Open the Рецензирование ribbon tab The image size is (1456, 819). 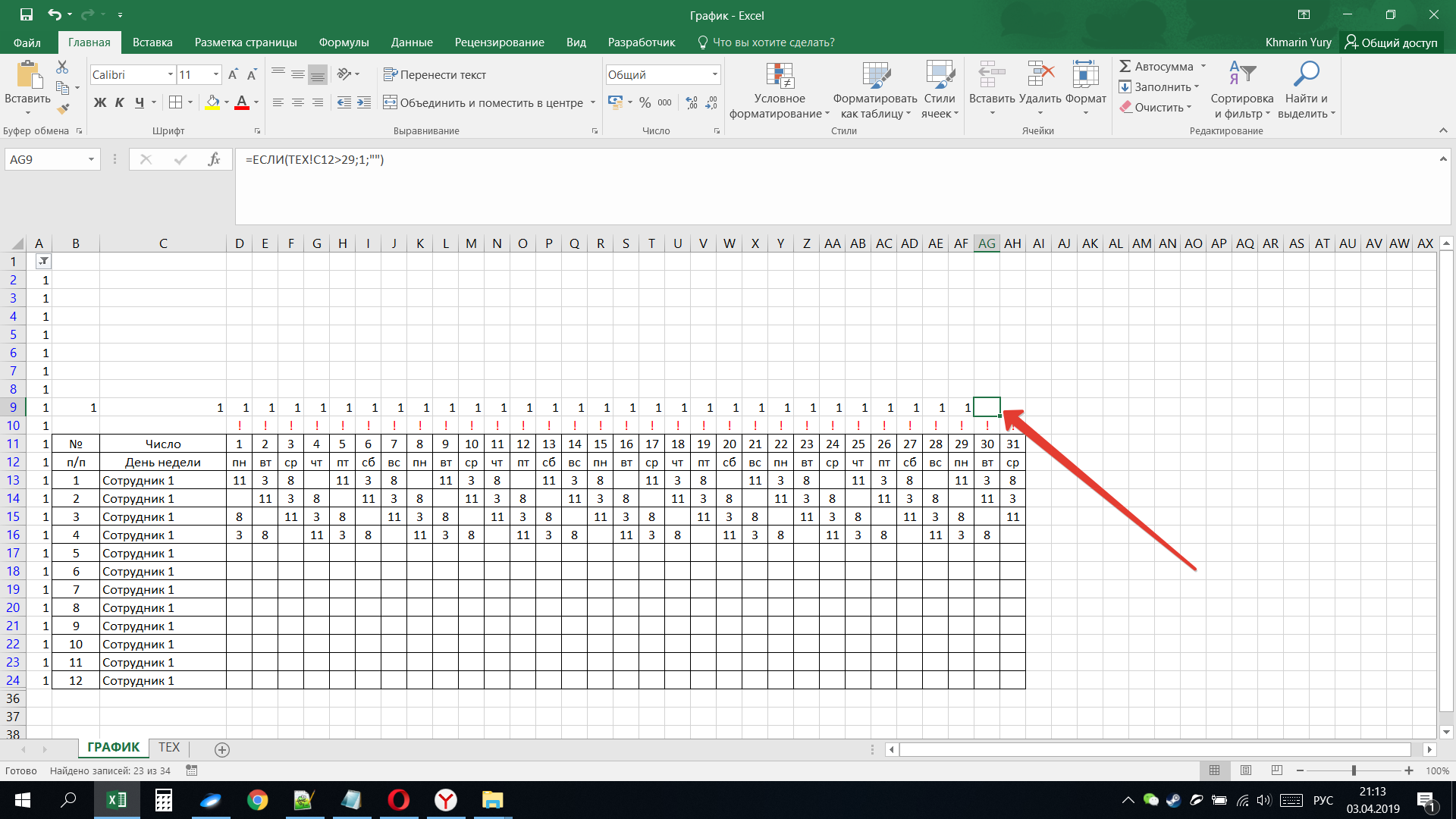499,42
